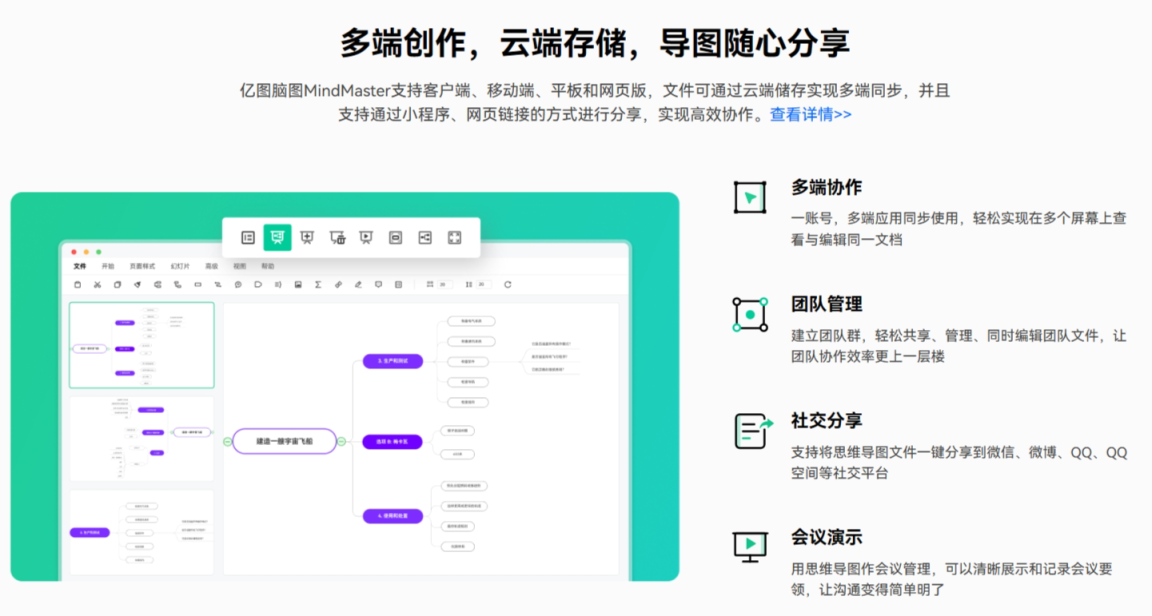Select the purple node 3. 生产和测试

(x=392, y=360)
